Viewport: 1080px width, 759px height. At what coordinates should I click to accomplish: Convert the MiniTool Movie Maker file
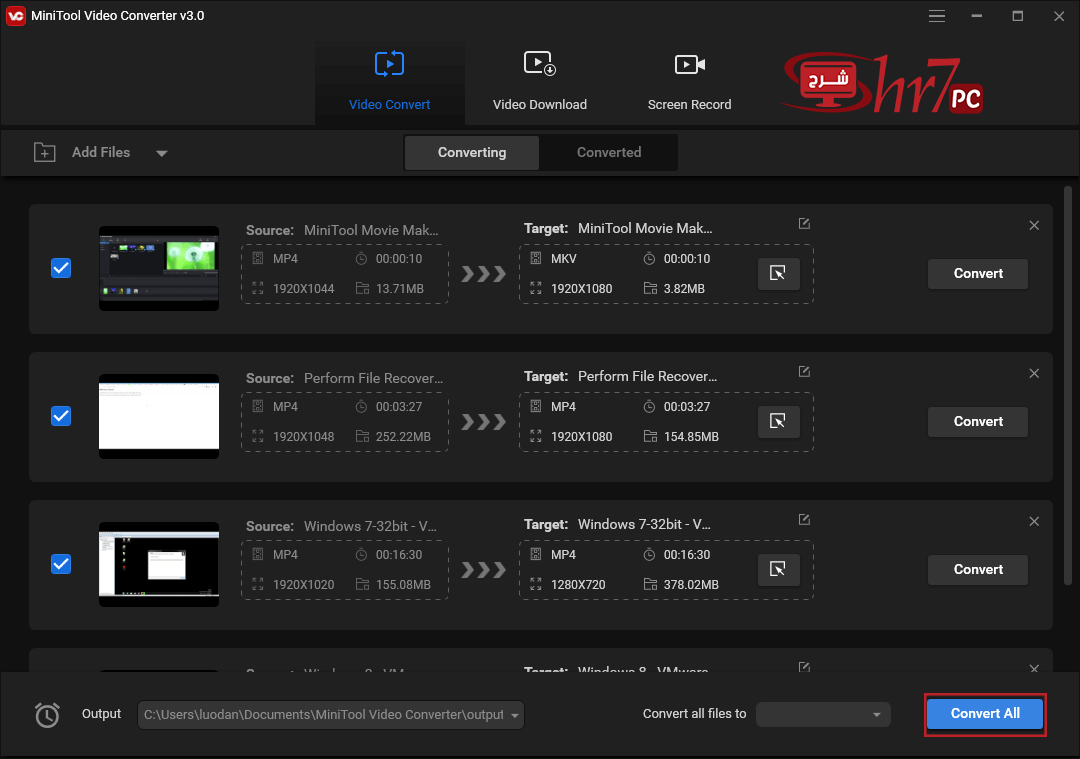(977, 273)
